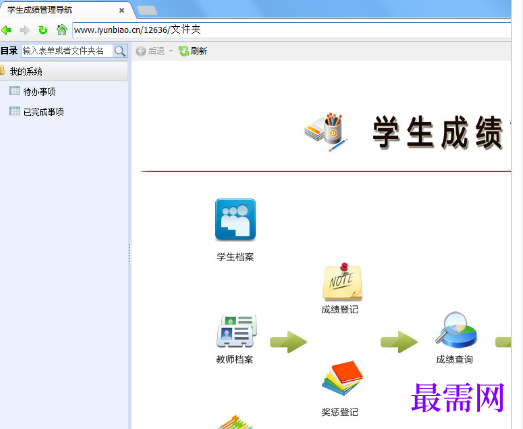523x429 pixels.
Task: Click the browser forward arrow
Action: pos(25,30)
